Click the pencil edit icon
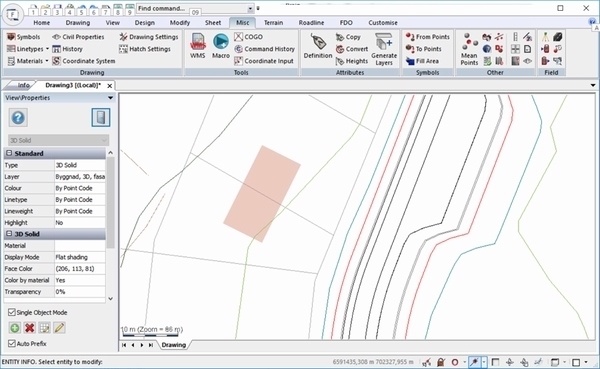The image size is (600, 369). [59, 328]
